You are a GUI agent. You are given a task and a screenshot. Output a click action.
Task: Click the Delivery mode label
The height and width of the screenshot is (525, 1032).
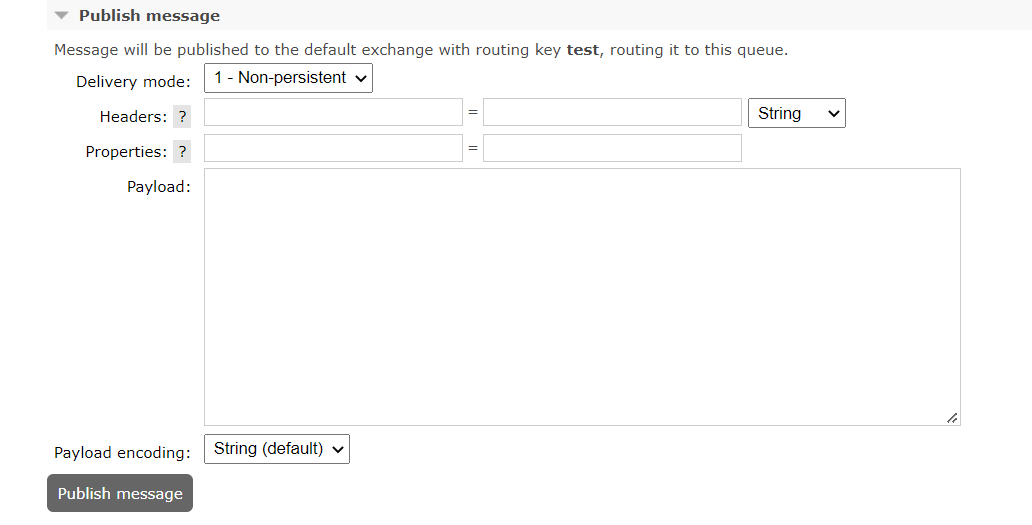[133, 82]
